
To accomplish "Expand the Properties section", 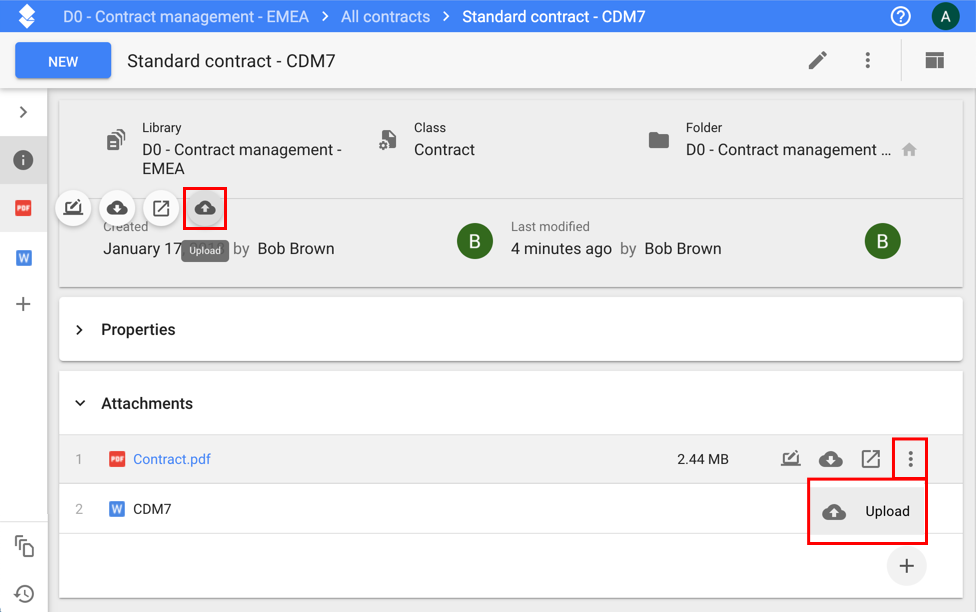I will (x=79, y=329).
